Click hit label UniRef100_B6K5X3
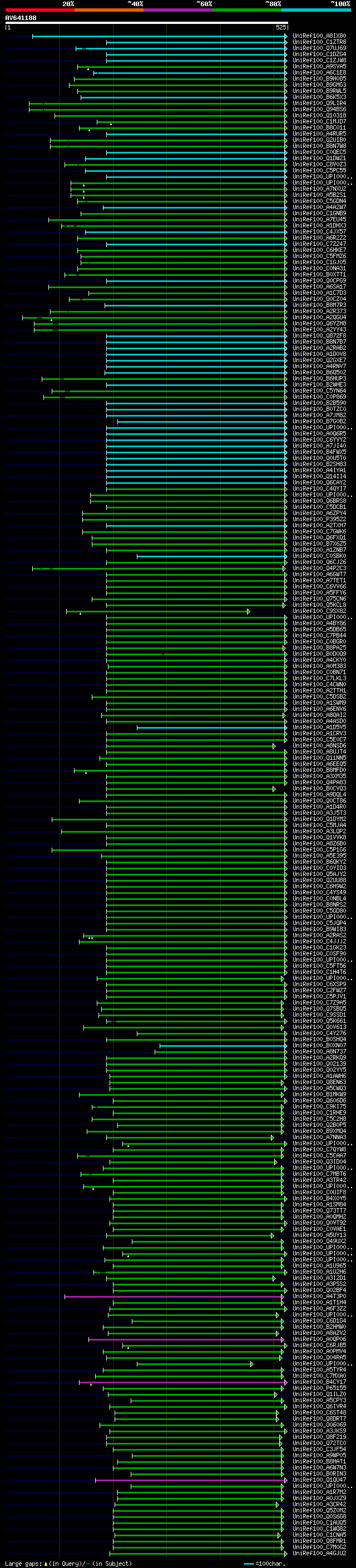The height and width of the screenshot is (1568, 356). [x=319, y=97]
